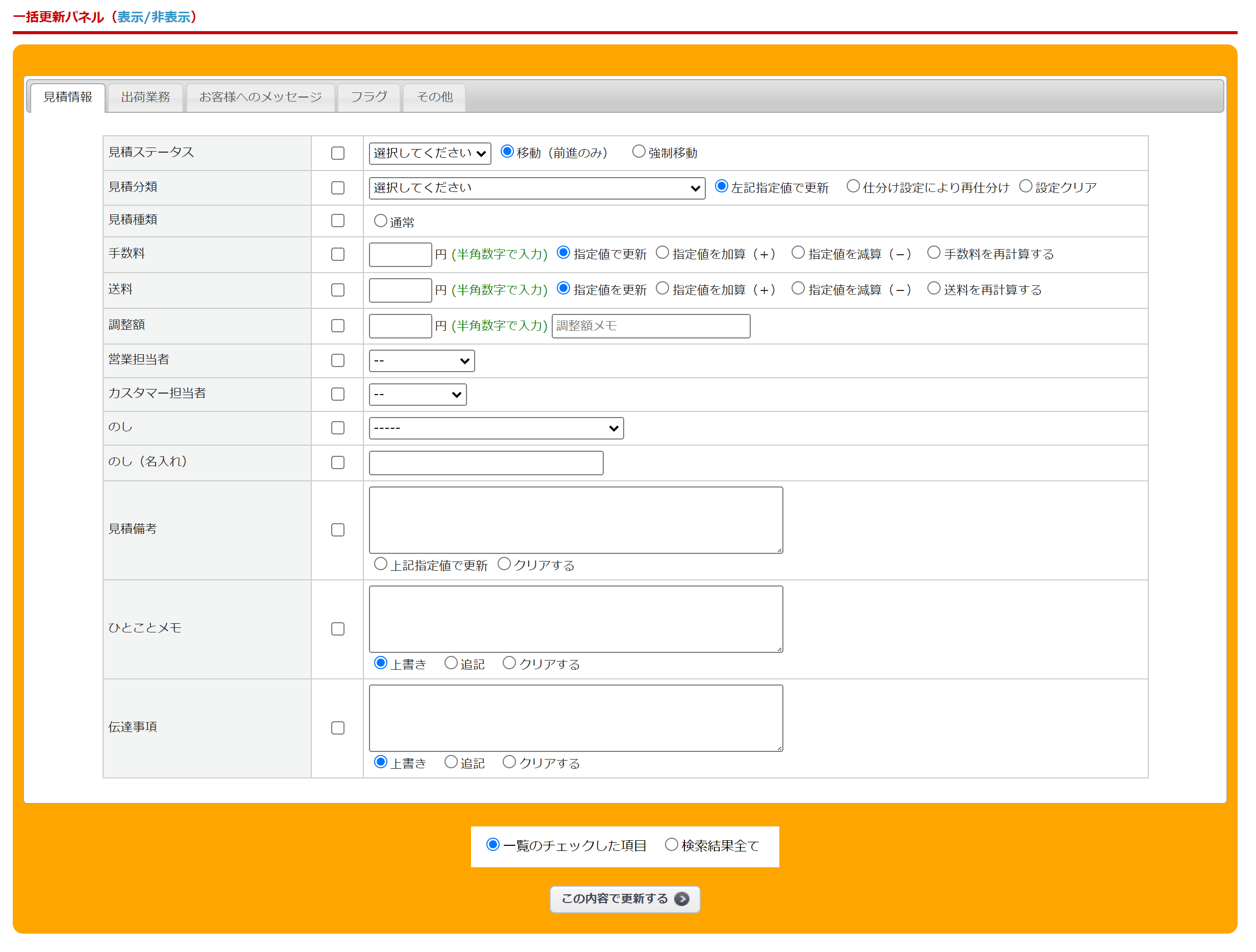Pick 追記 under ひとことメモ
1256x952 pixels.
coord(451,663)
